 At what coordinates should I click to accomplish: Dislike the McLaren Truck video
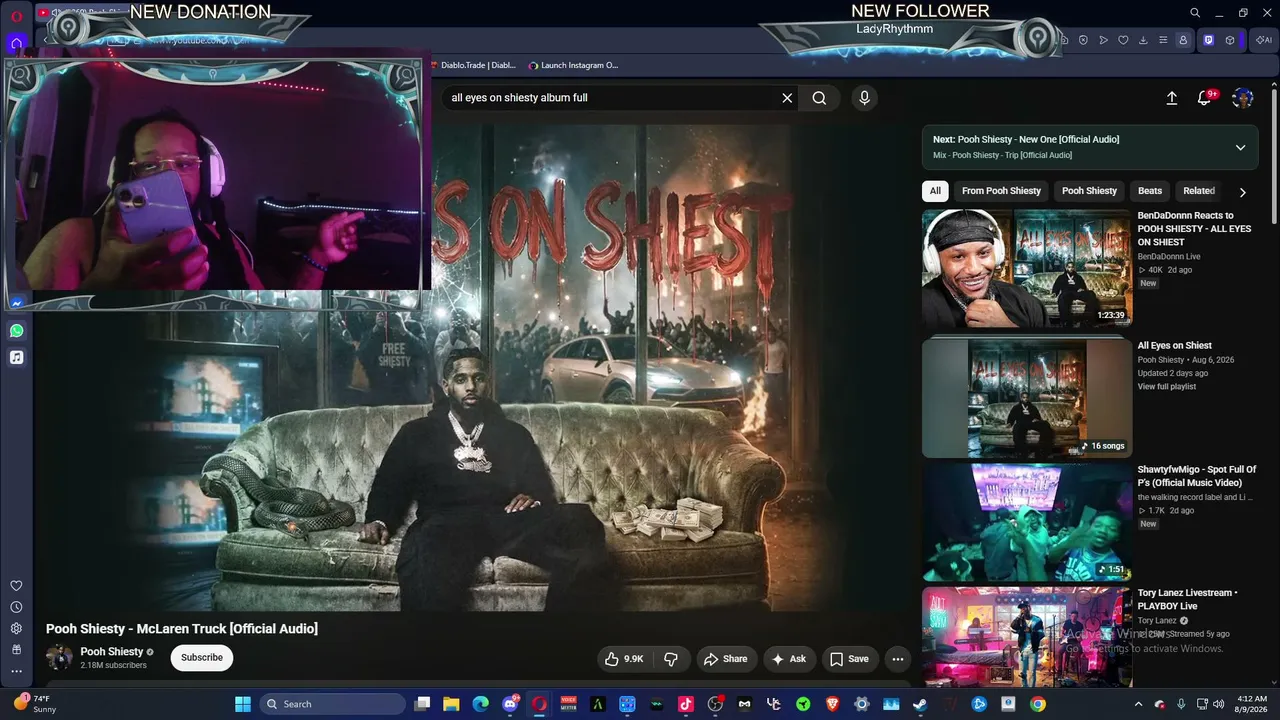click(671, 659)
